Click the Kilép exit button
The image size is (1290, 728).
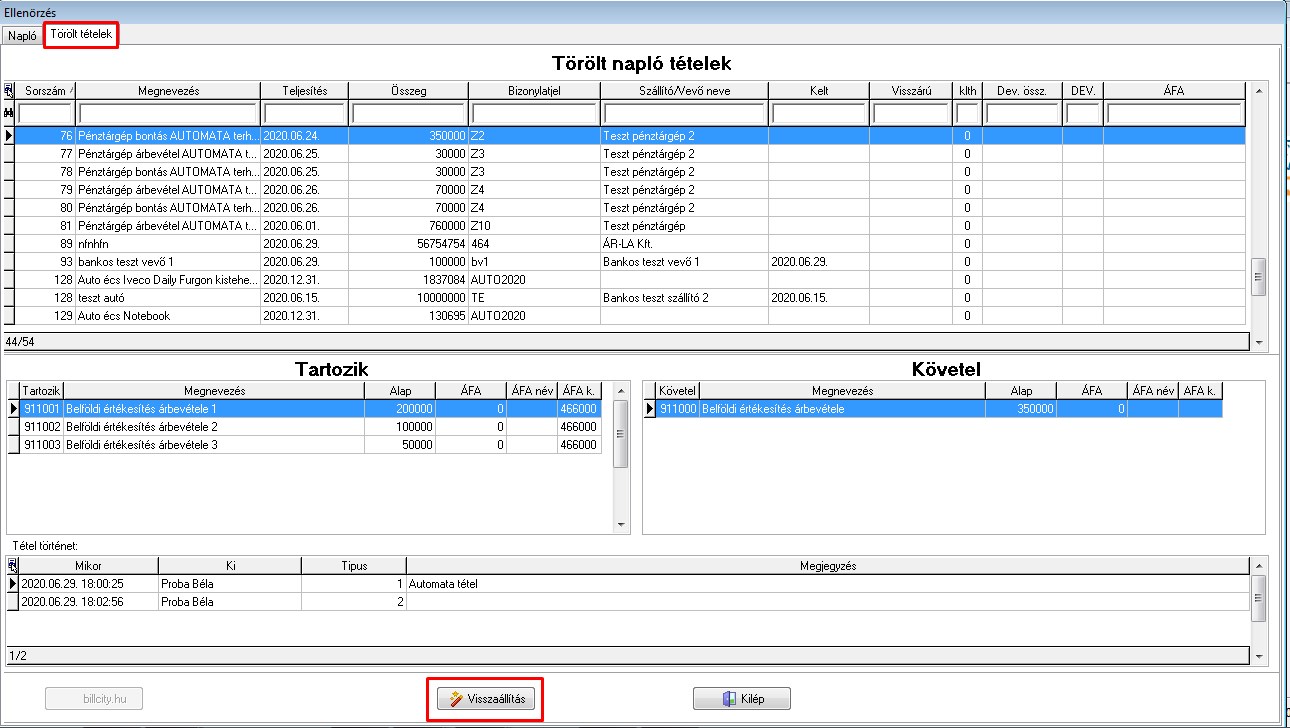(742, 699)
